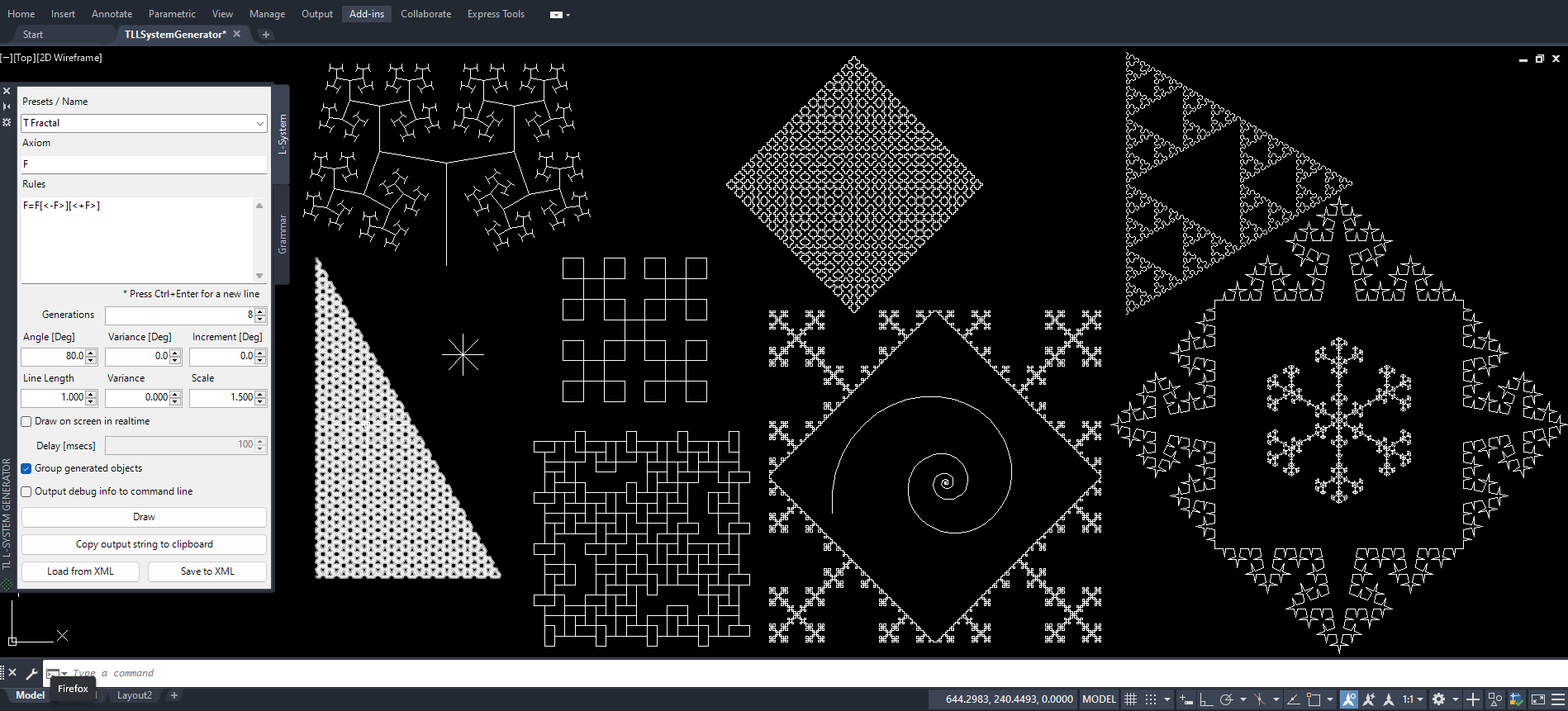This screenshot has height=711, width=1568.
Task: Toggle polar tracking icon
Action: pyautogui.click(x=1226, y=699)
